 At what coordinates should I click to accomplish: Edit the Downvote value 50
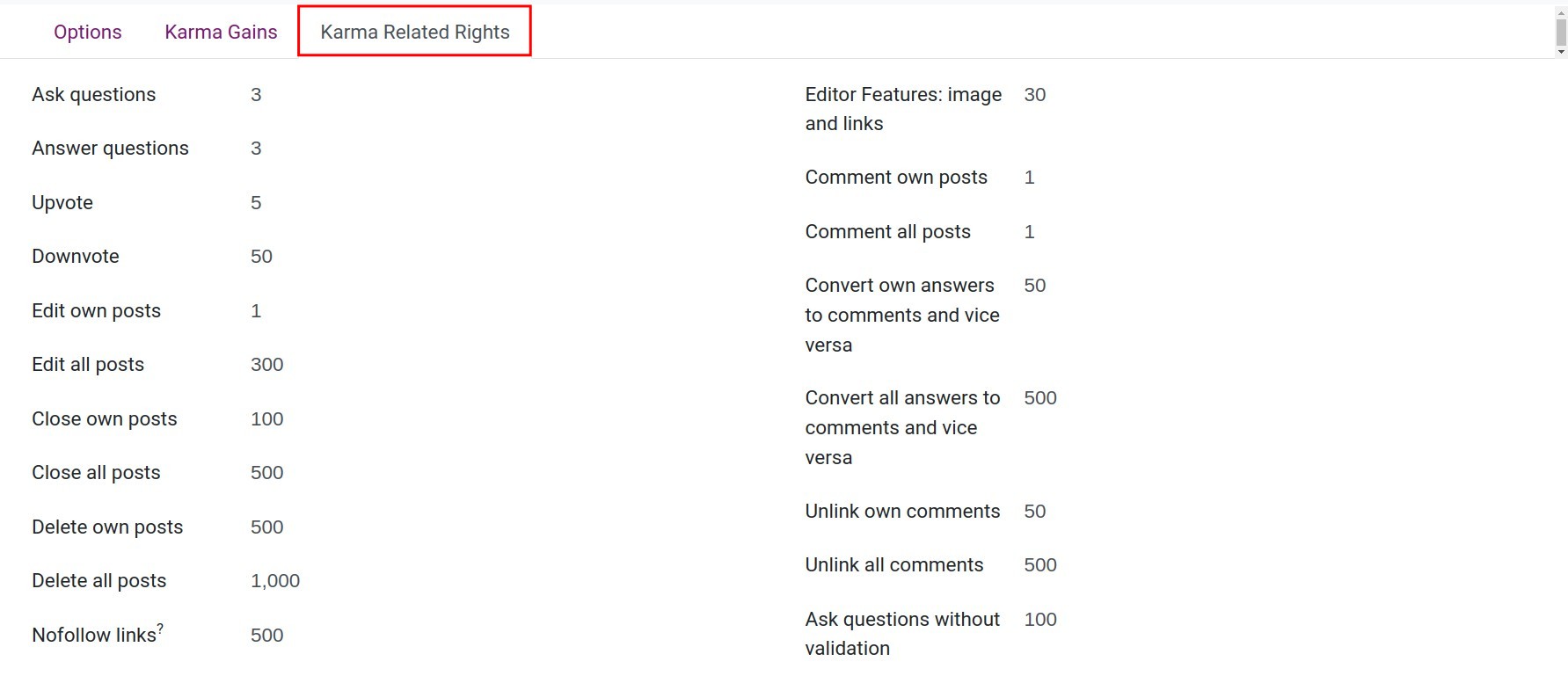click(261, 256)
